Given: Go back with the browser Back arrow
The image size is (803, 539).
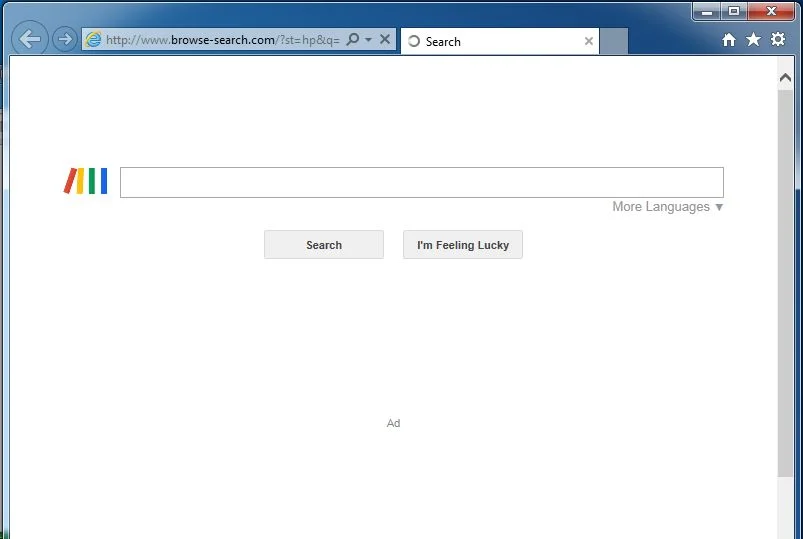Looking at the screenshot, I should (x=30, y=38).
